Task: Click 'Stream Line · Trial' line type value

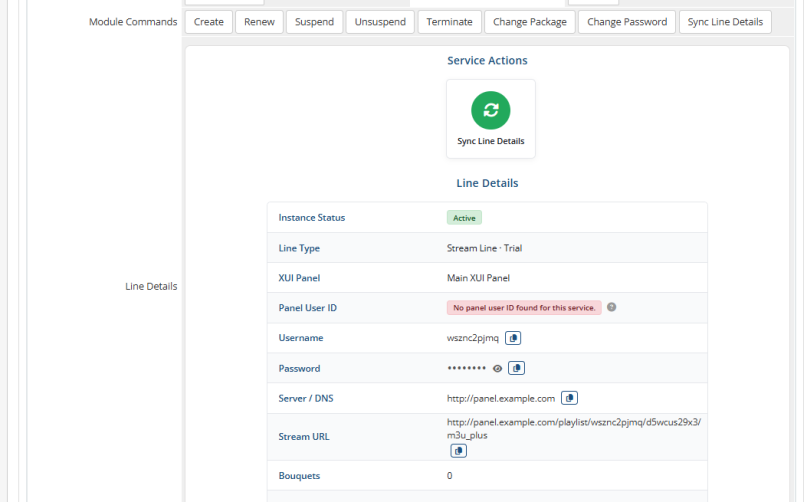Action: tap(484, 248)
